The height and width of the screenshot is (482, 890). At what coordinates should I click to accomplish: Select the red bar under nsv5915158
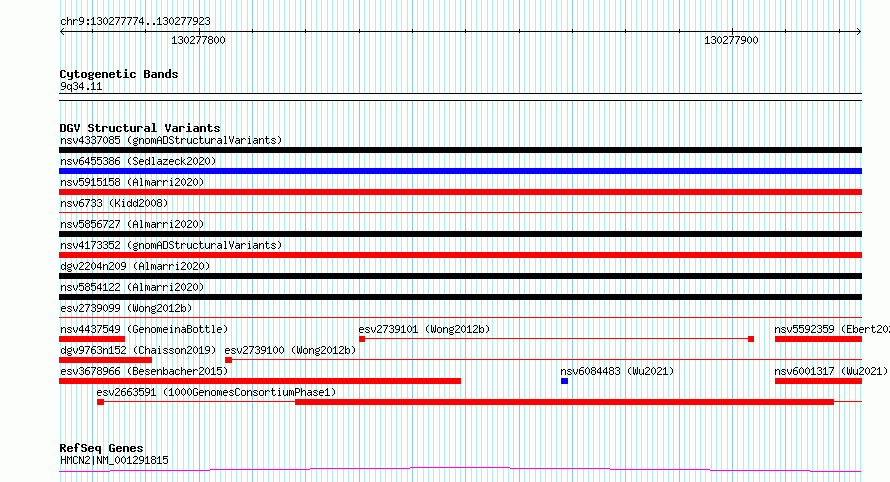(460, 192)
